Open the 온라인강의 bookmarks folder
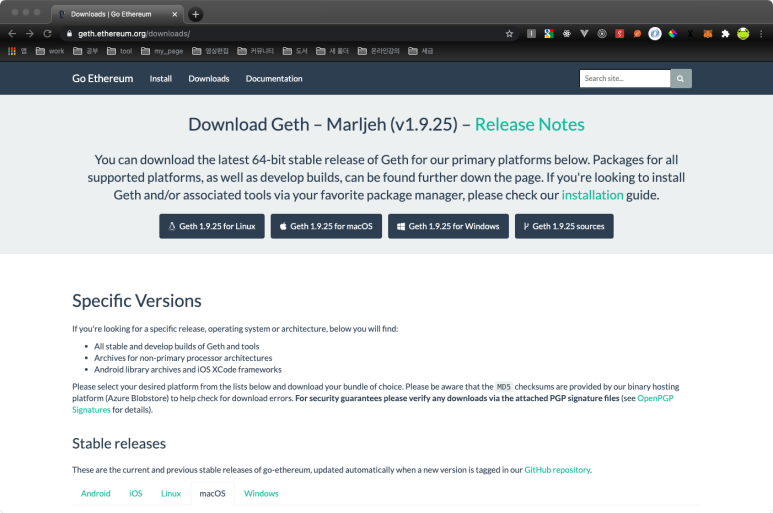 [x=379, y=51]
